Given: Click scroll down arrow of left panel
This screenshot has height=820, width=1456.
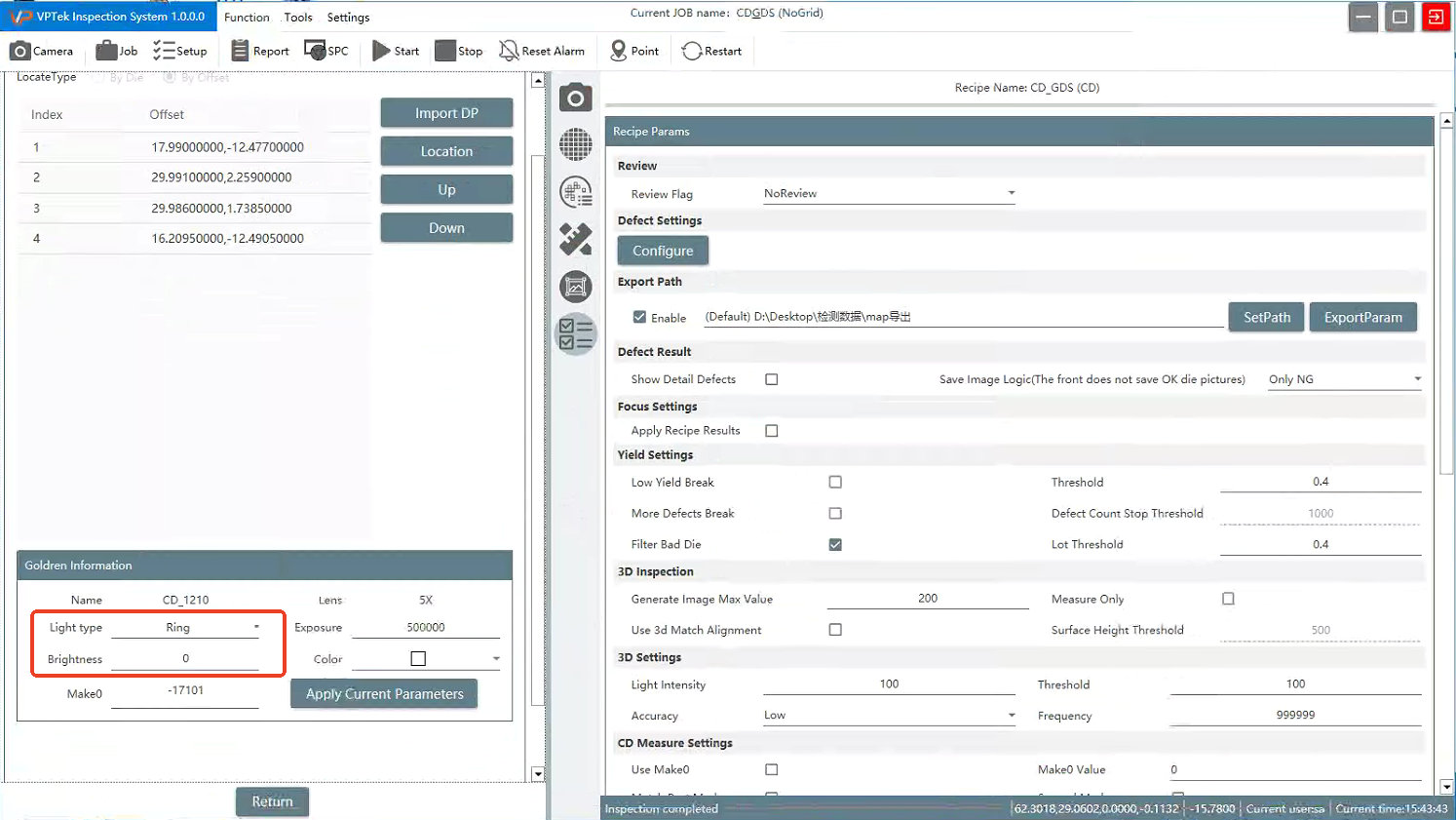Looking at the screenshot, I should (x=537, y=774).
